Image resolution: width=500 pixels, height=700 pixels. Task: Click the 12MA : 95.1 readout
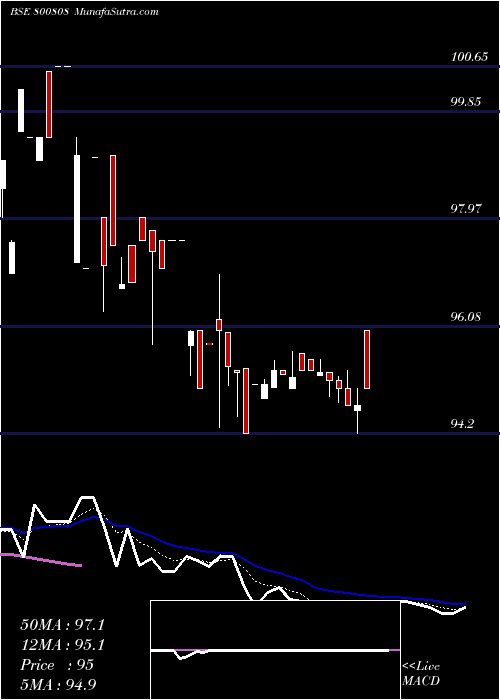pyautogui.click(x=62, y=645)
